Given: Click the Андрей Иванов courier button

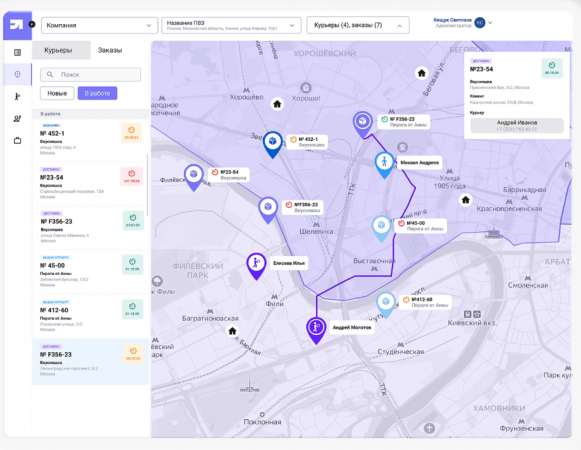Looking at the screenshot, I should tap(517, 126).
